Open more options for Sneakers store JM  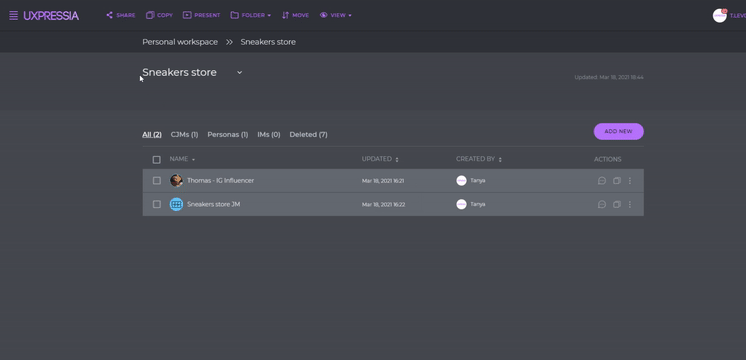[630, 204]
